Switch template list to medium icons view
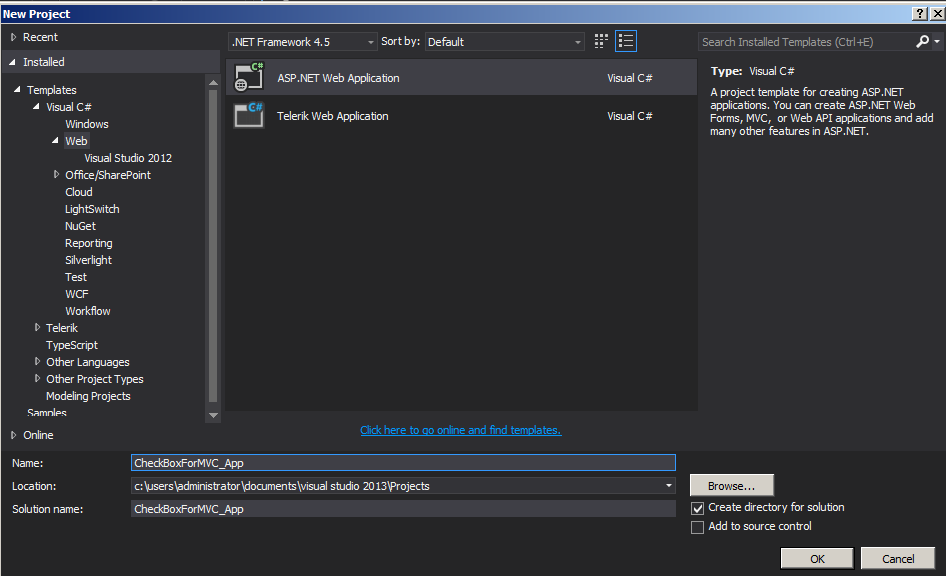 tap(600, 40)
